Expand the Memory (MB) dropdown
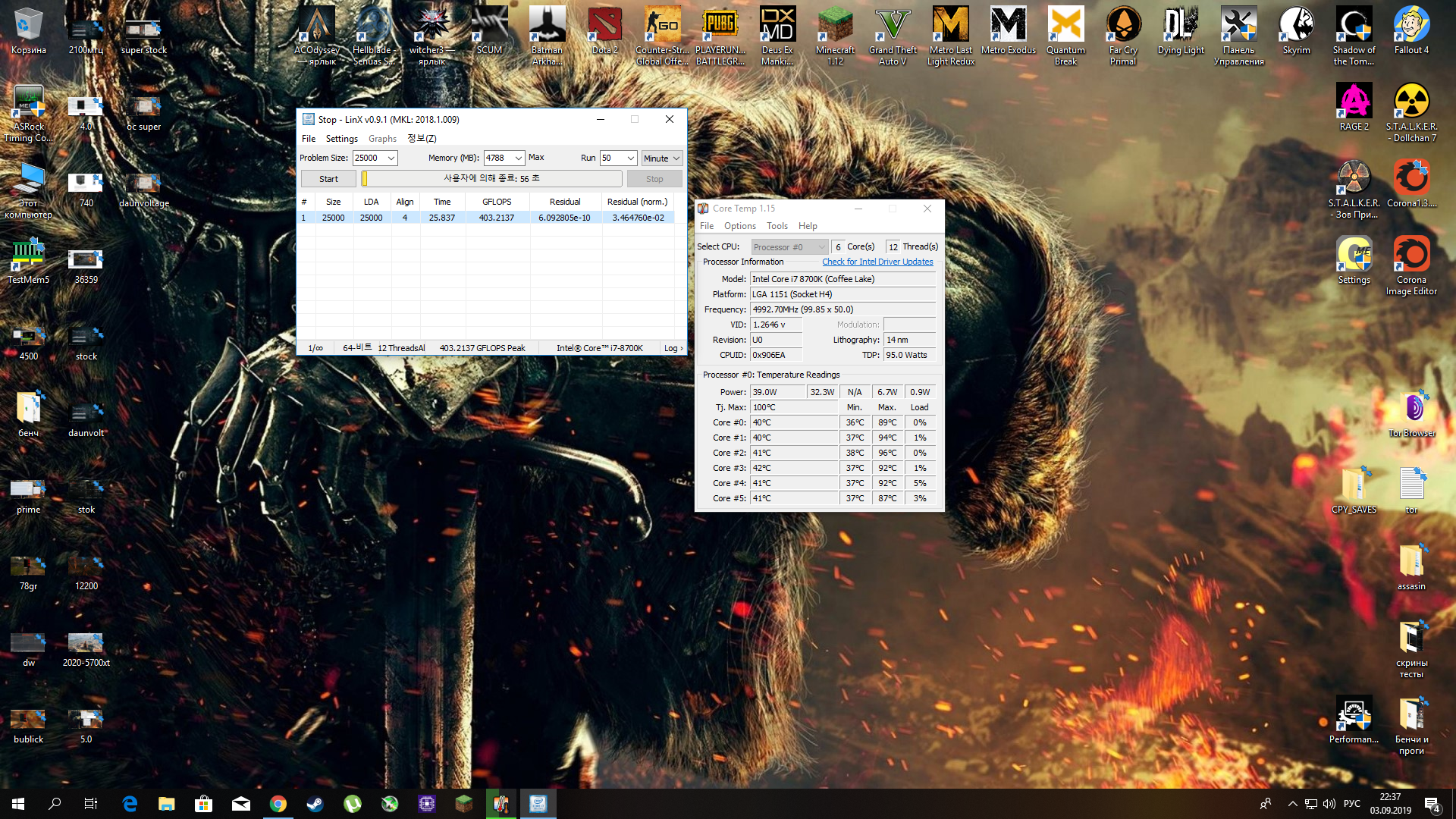The image size is (1456, 819). point(519,158)
